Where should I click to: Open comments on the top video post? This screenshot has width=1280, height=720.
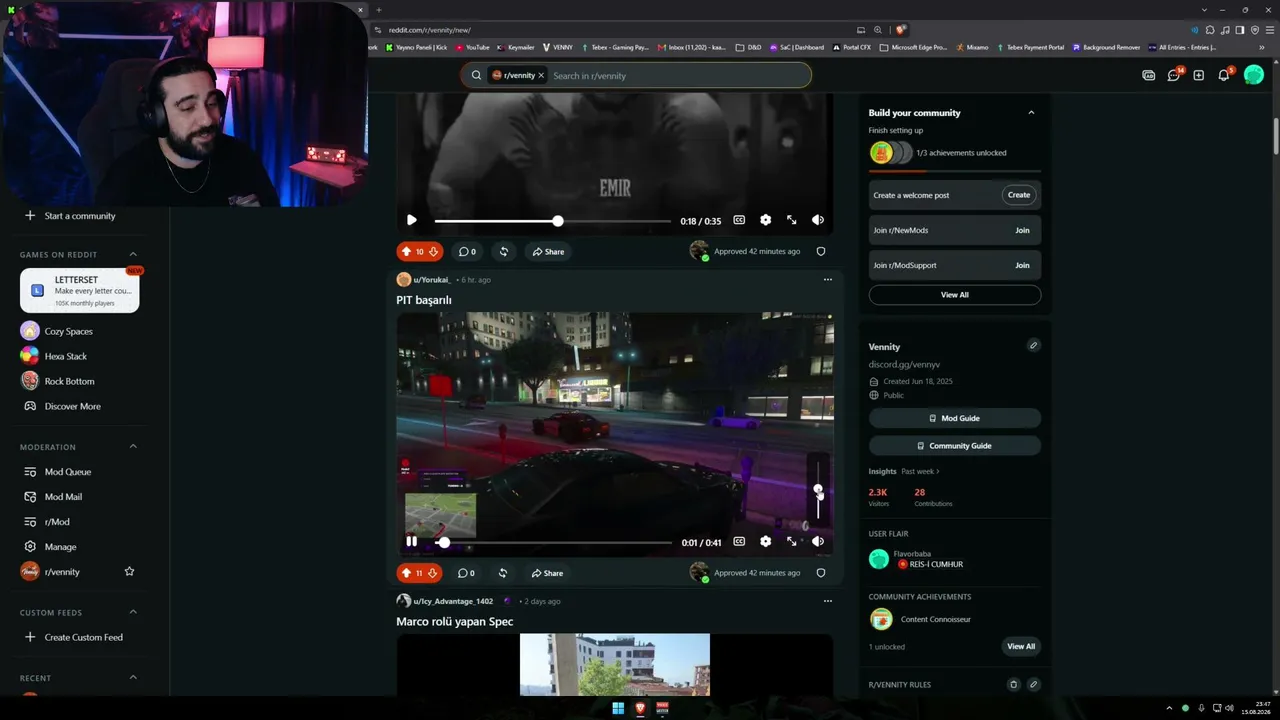click(x=466, y=252)
